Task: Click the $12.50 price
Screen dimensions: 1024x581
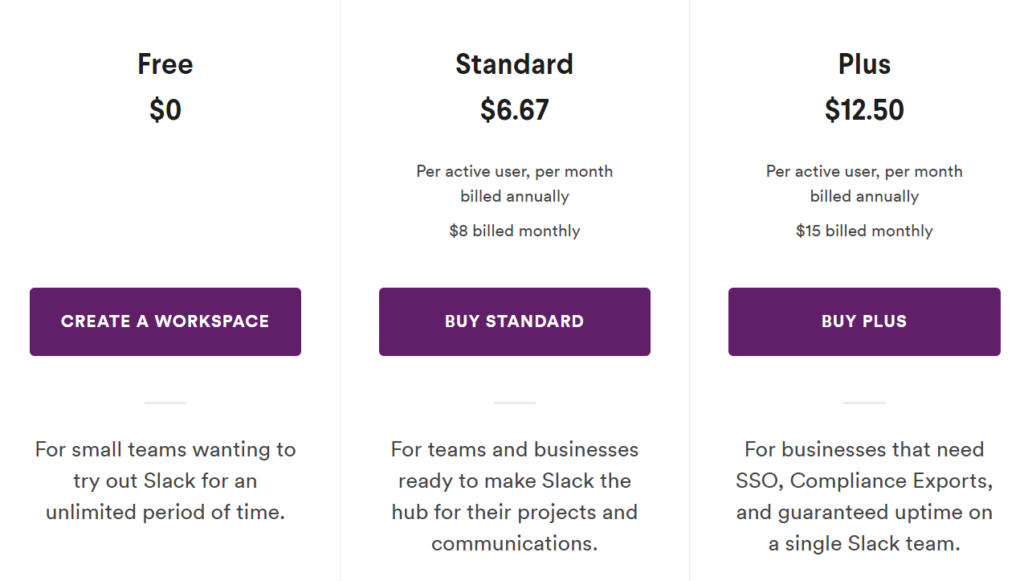Action: pos(864,110)
